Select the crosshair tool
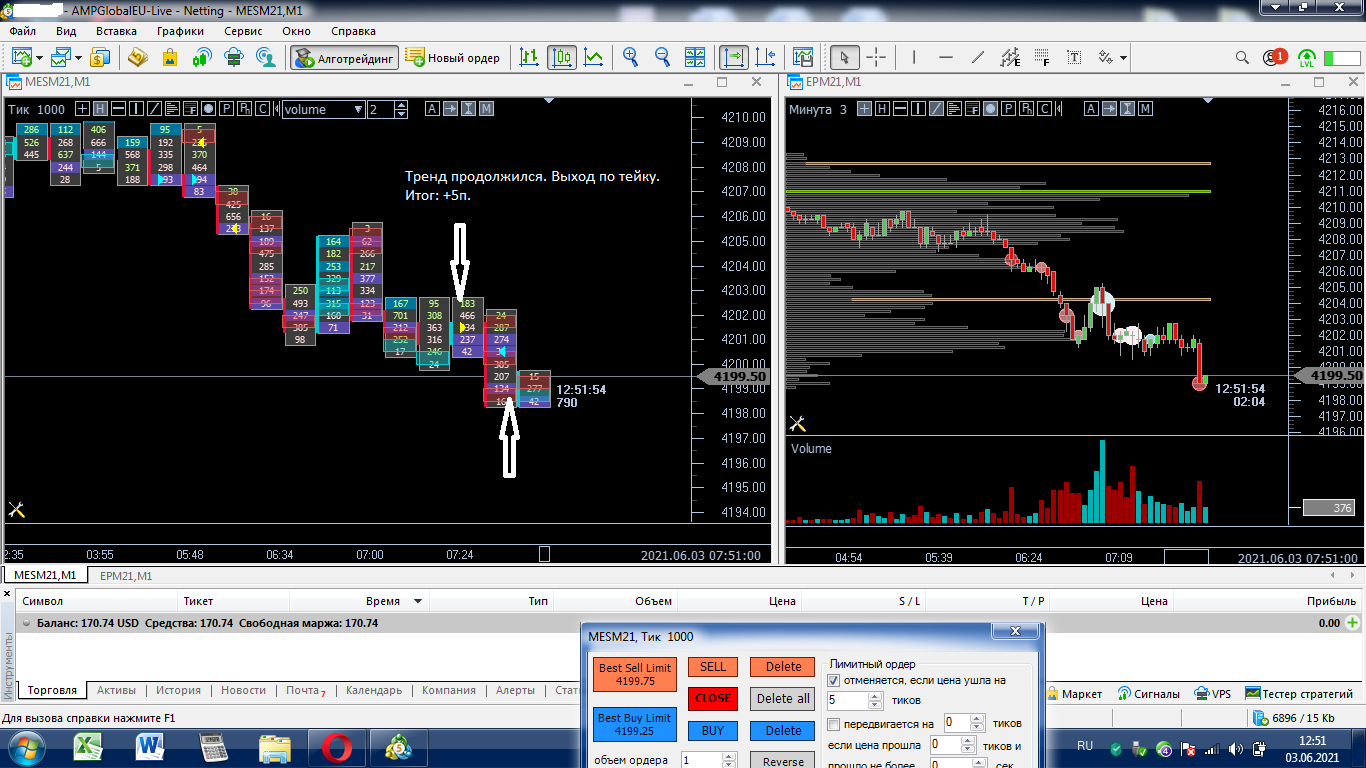The height and width of the screenshot is (768, 1366). (x=876, y=57)
